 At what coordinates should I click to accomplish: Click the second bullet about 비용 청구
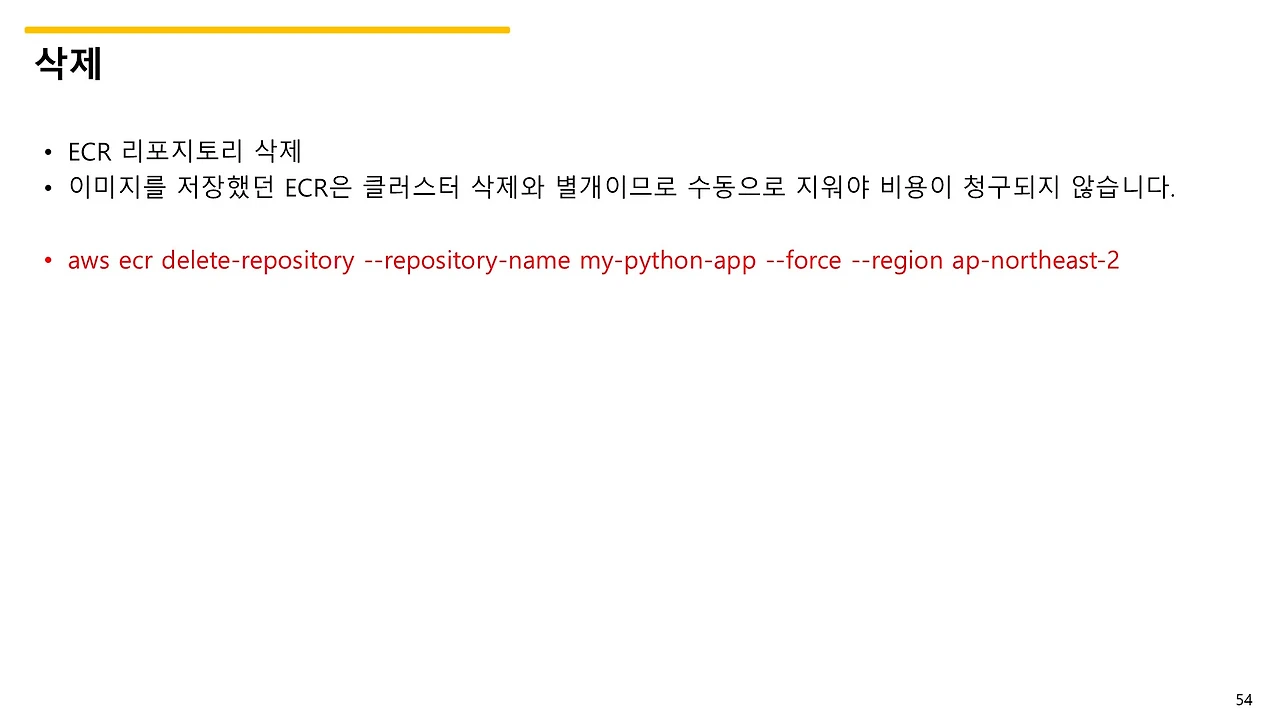[x=620, y=188]
